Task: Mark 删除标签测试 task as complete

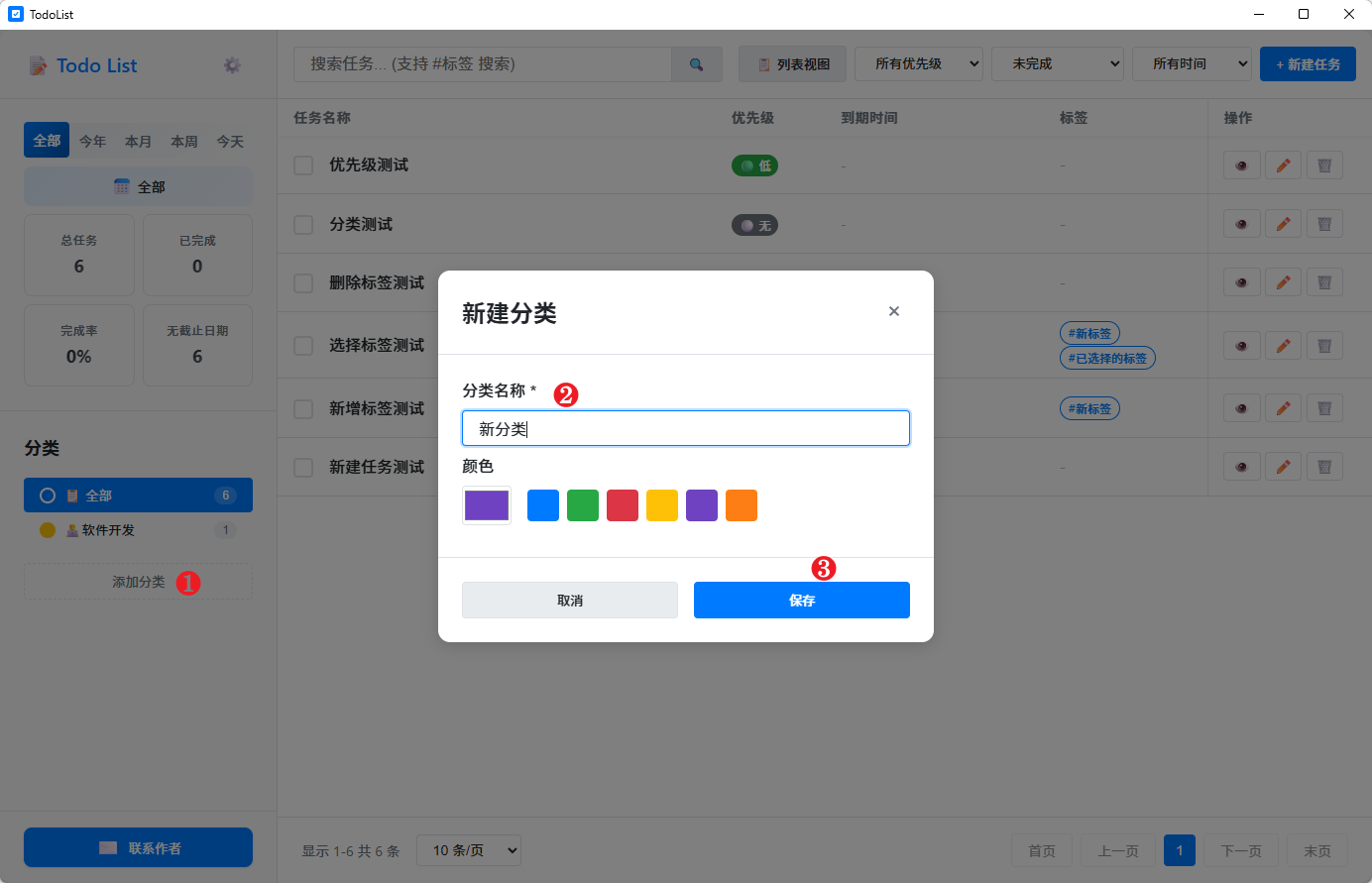Action: click(x=303, y=283)
